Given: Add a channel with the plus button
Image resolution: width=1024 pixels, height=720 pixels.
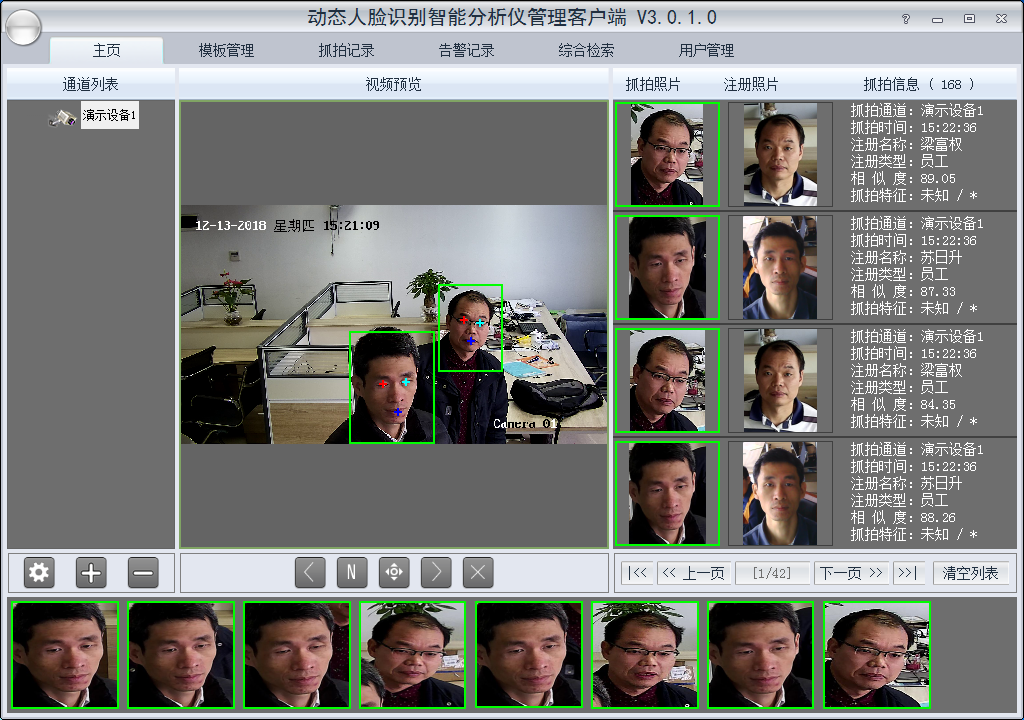Looking at the screenshot, I should (91, 573).
